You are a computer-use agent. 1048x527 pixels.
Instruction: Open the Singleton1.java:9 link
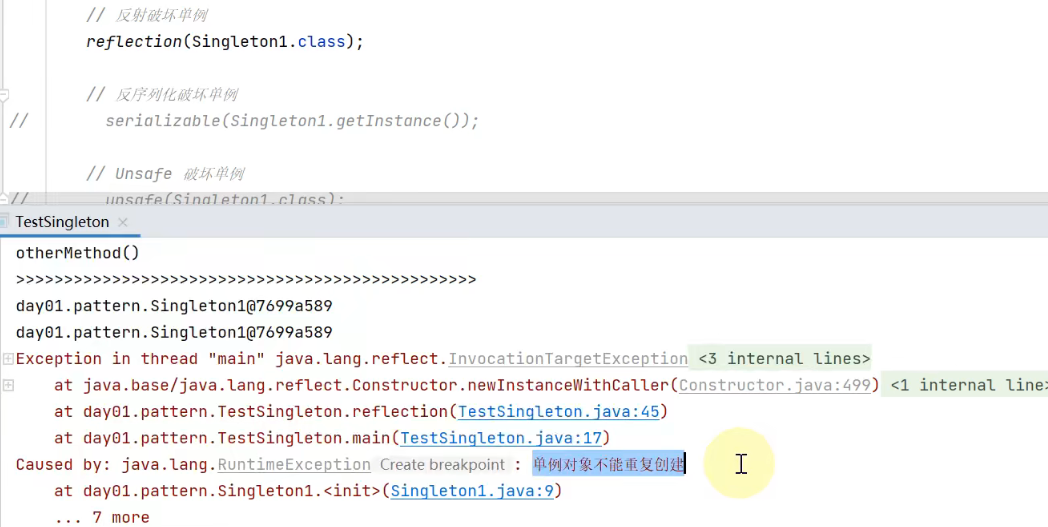coord(472,492)
